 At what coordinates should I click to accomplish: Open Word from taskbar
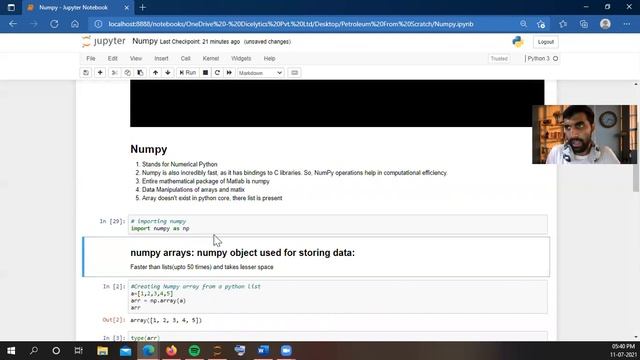click(263, 351)
